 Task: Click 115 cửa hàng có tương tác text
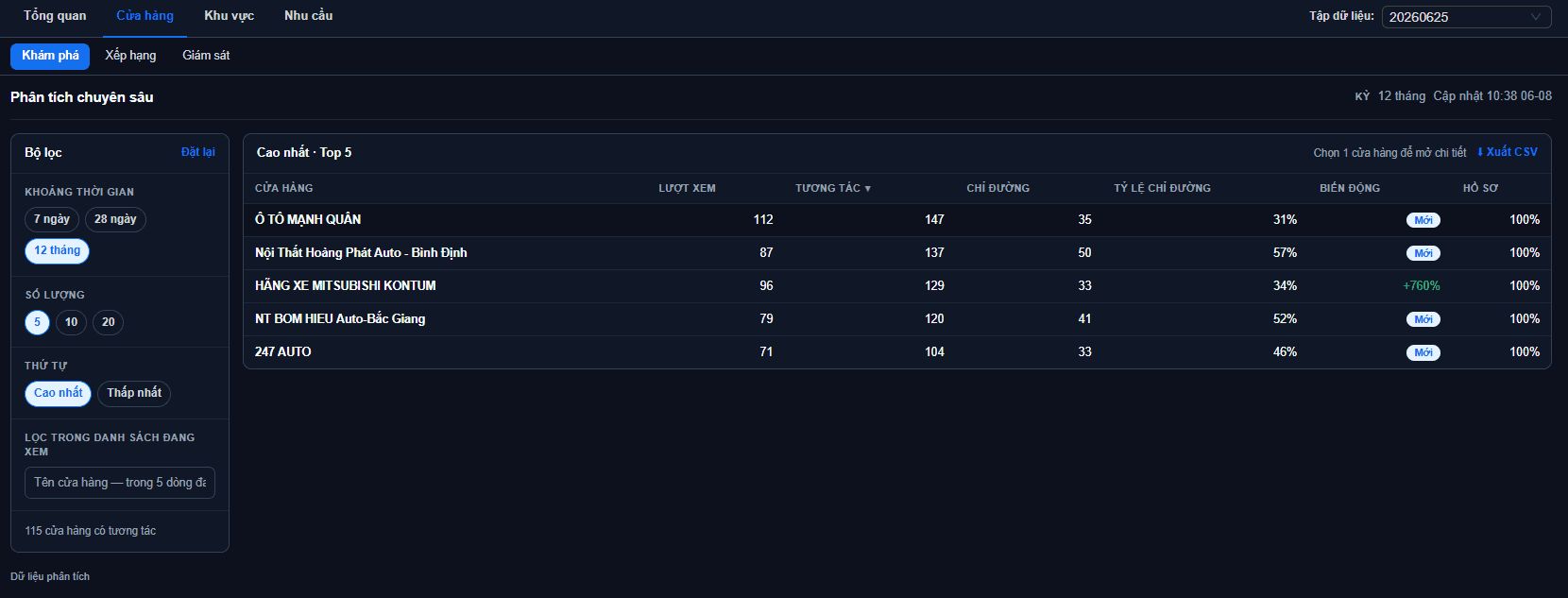click(91, 531)
